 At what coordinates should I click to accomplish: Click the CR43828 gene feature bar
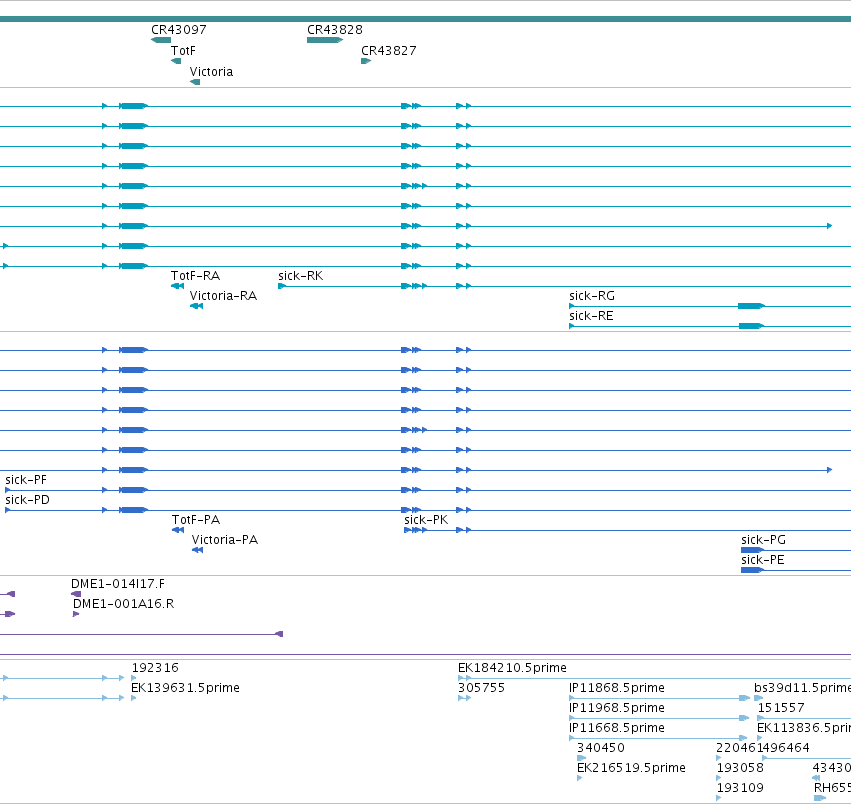(325, 40)
